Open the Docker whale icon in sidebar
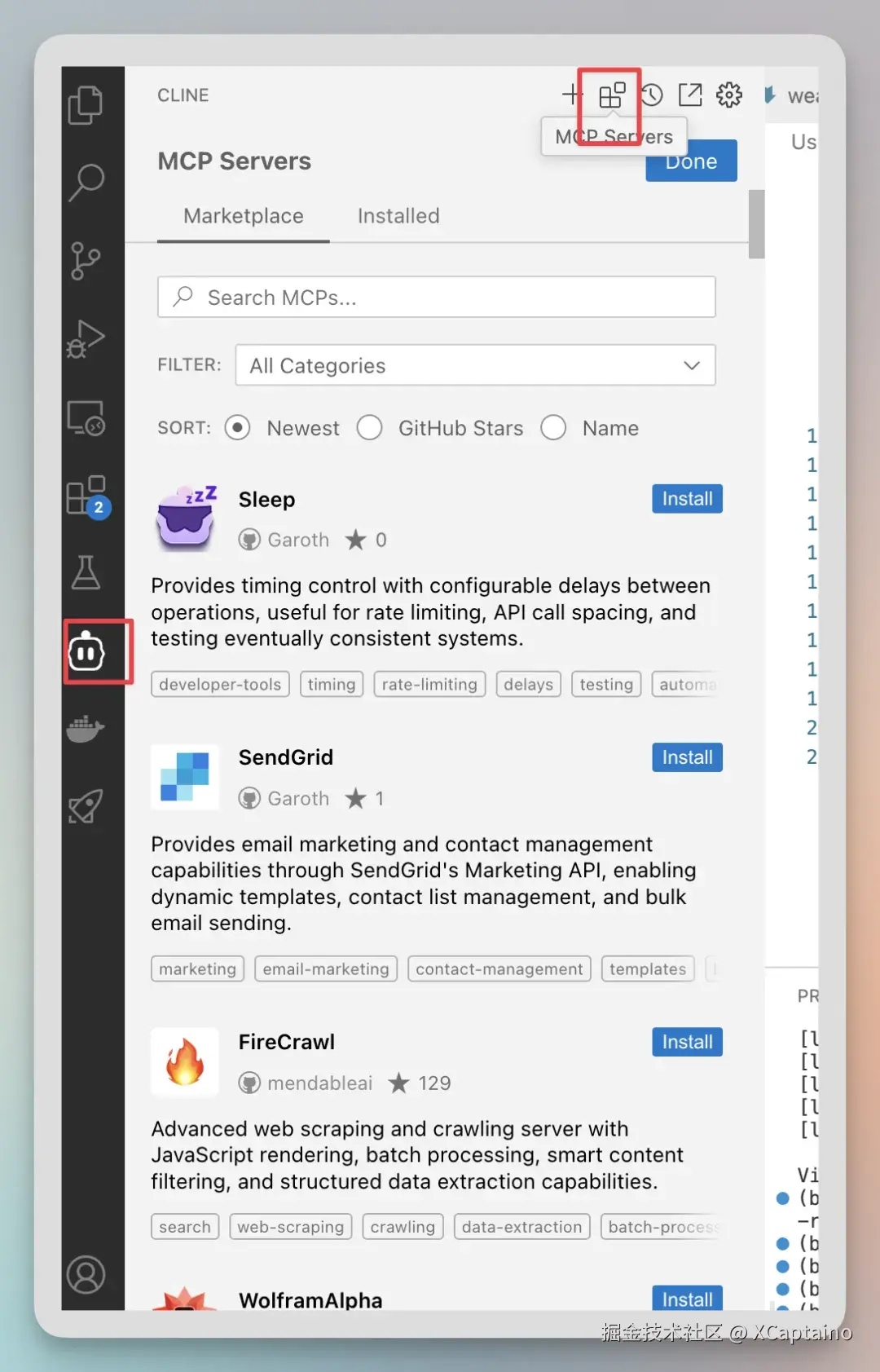 tap(86, 728)
